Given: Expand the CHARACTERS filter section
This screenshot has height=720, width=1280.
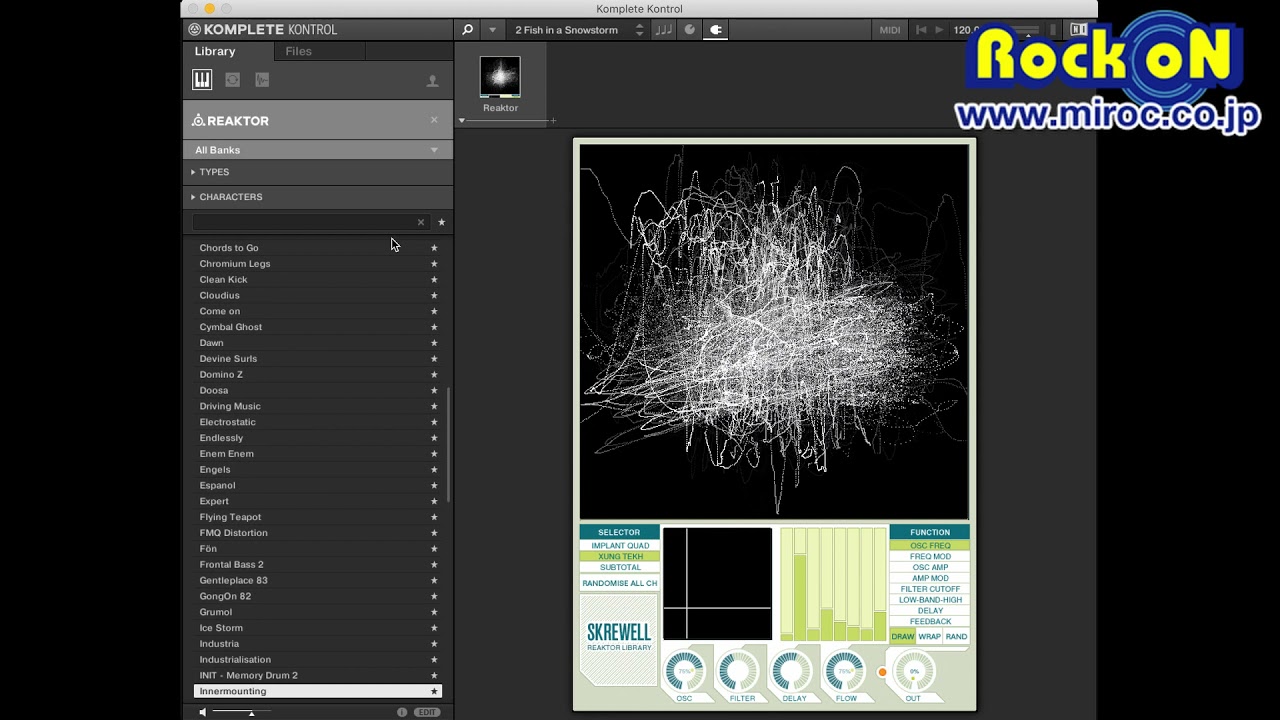Looking at the screenshot, I should 230,197.
